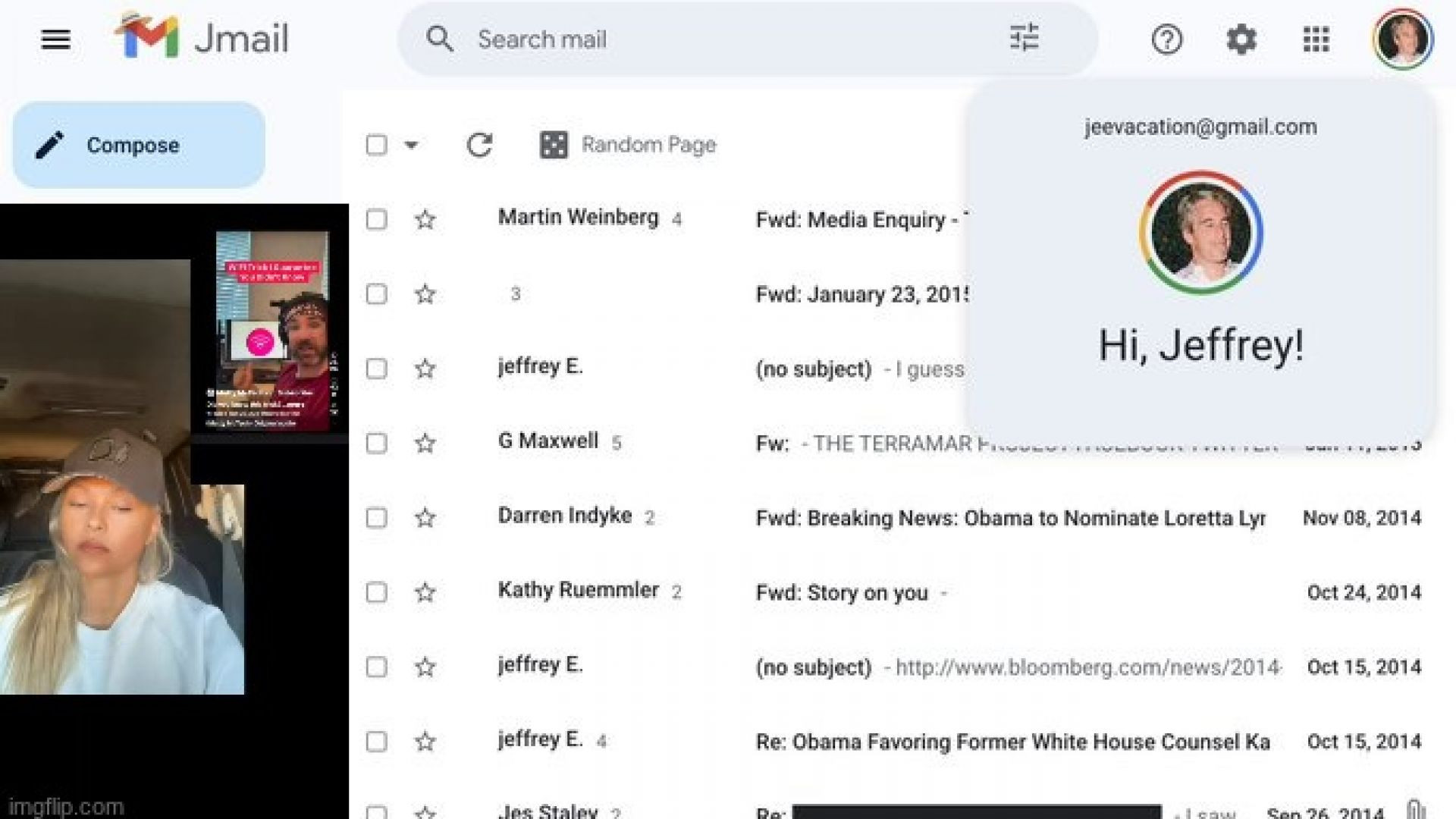This screenshot has width=1456, height=819.
Task: Check the Martin Weinberg email checkbox
Action: 376,220
